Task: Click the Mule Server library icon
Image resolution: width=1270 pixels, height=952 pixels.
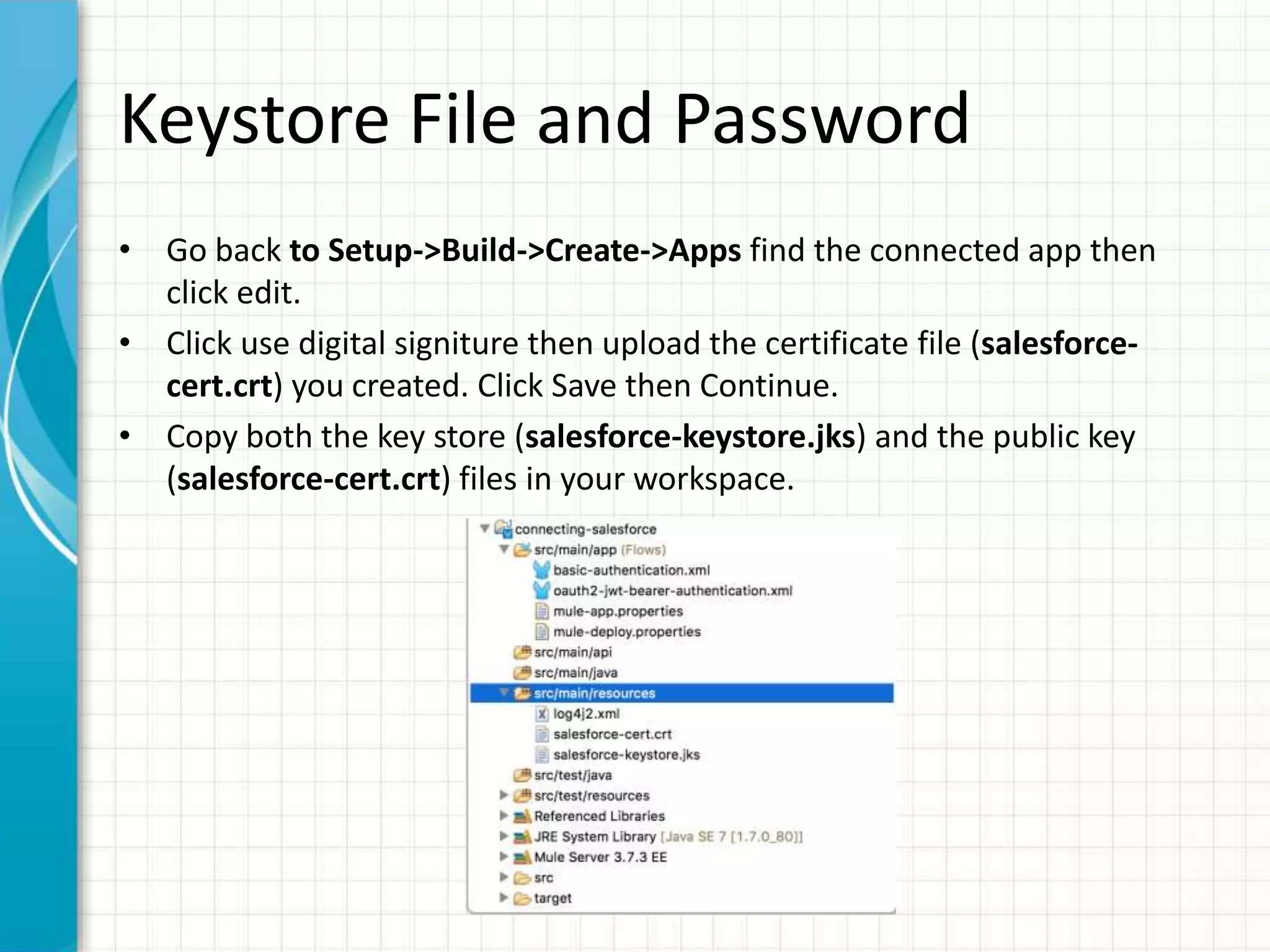Action: pos(523,857)
